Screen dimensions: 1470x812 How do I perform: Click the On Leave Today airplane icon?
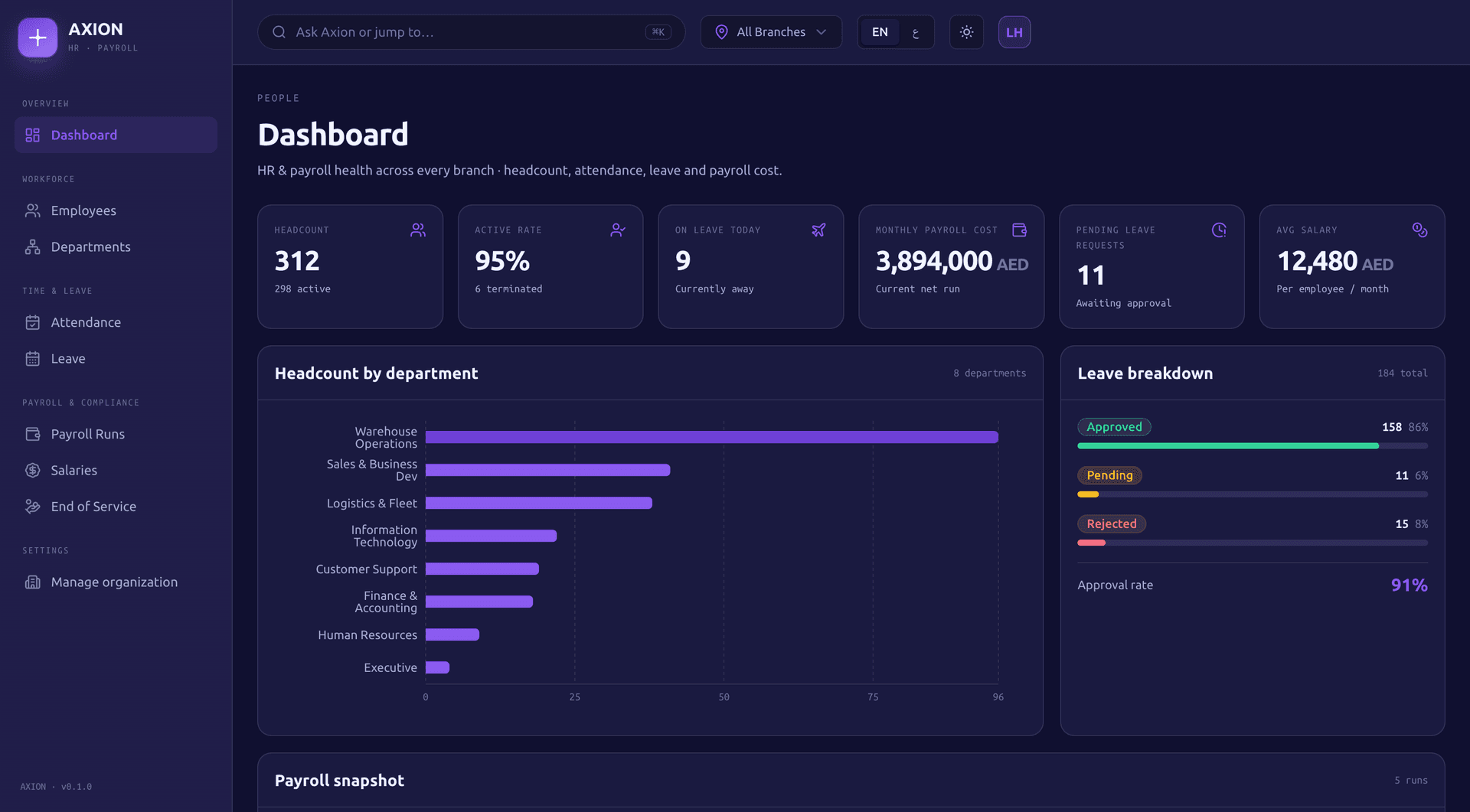point(818,230)
